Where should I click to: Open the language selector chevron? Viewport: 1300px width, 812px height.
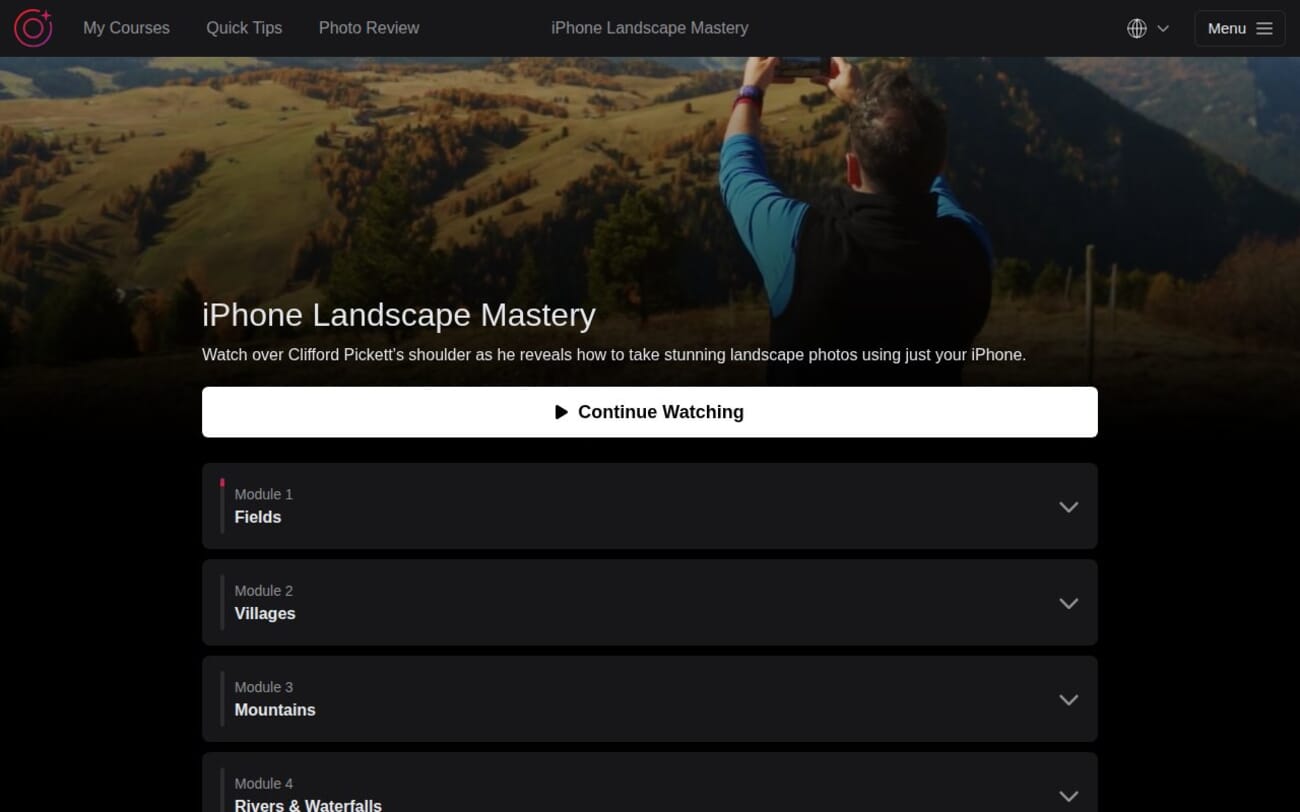point(1164,28)
